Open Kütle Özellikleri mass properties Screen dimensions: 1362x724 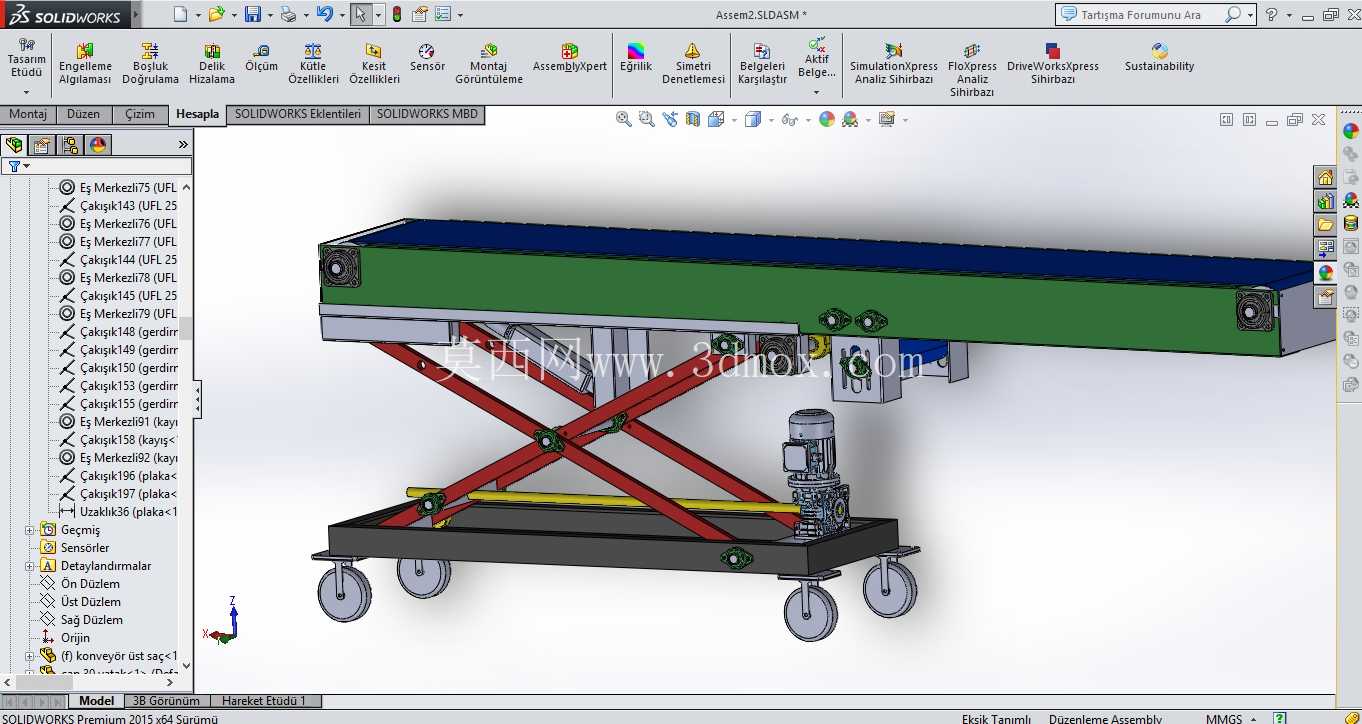pyautogui.click(x=314, y=63)
